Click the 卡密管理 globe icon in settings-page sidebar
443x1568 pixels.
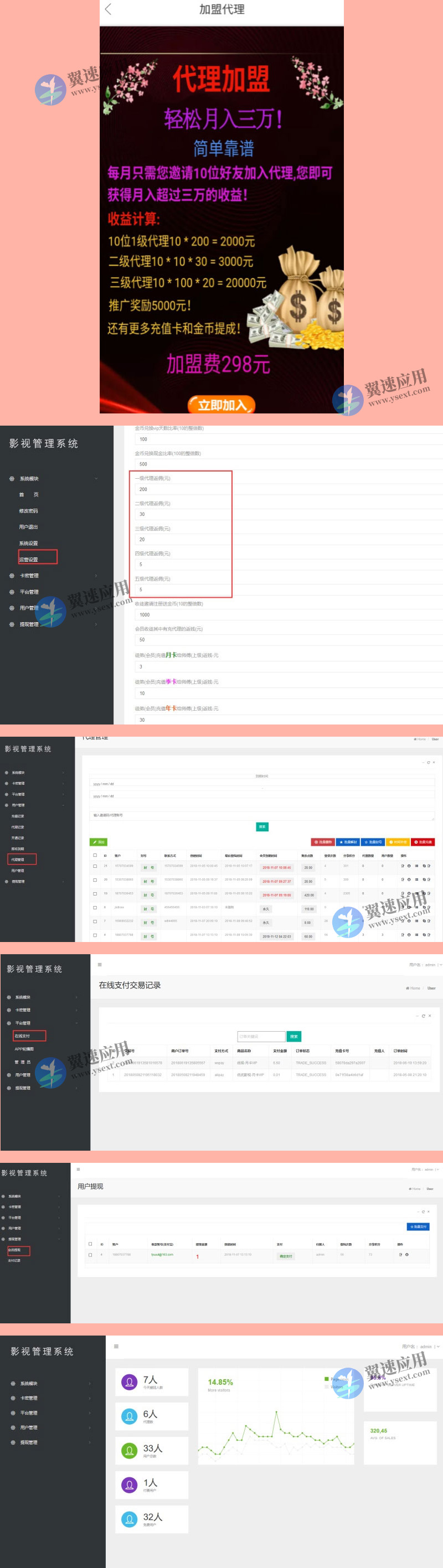point(12,575)
